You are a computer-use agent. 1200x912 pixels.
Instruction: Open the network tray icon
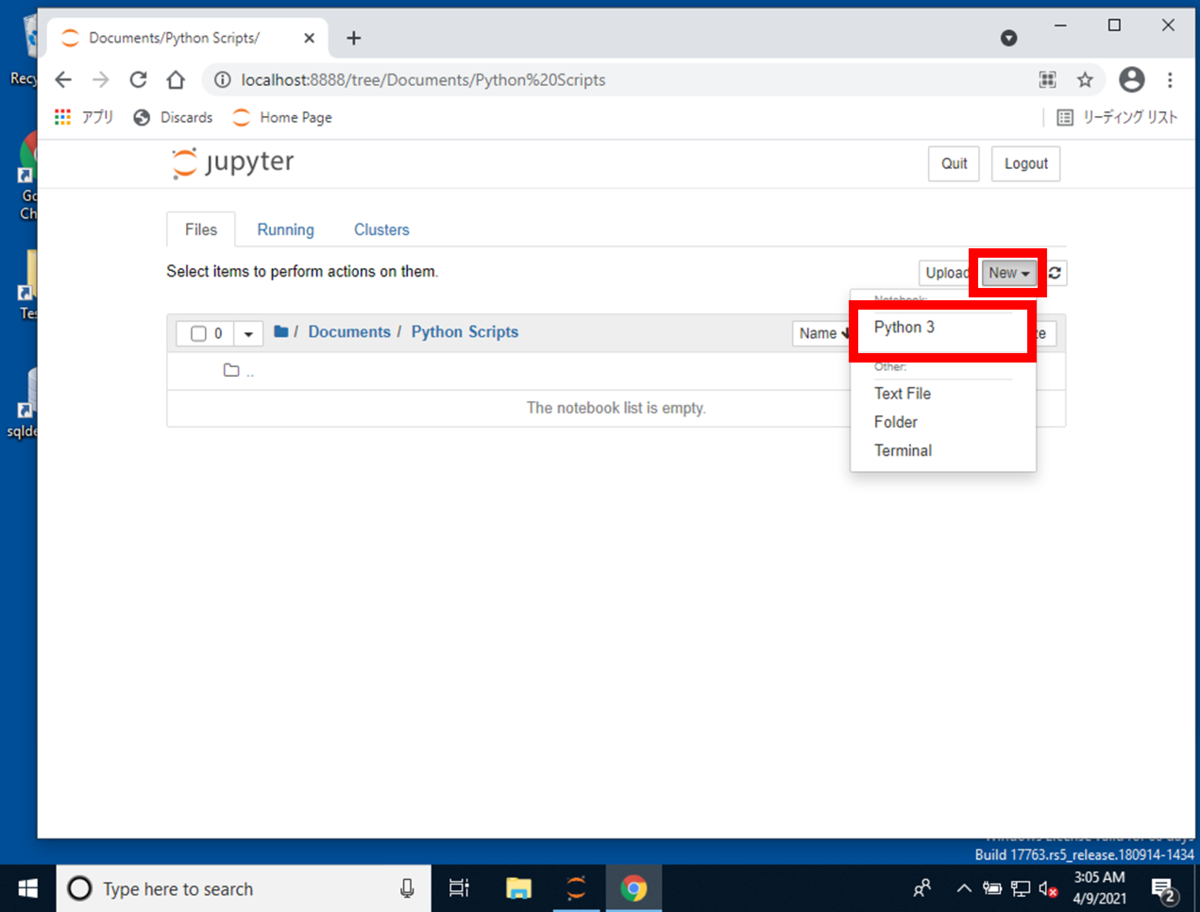point(1021,888)
